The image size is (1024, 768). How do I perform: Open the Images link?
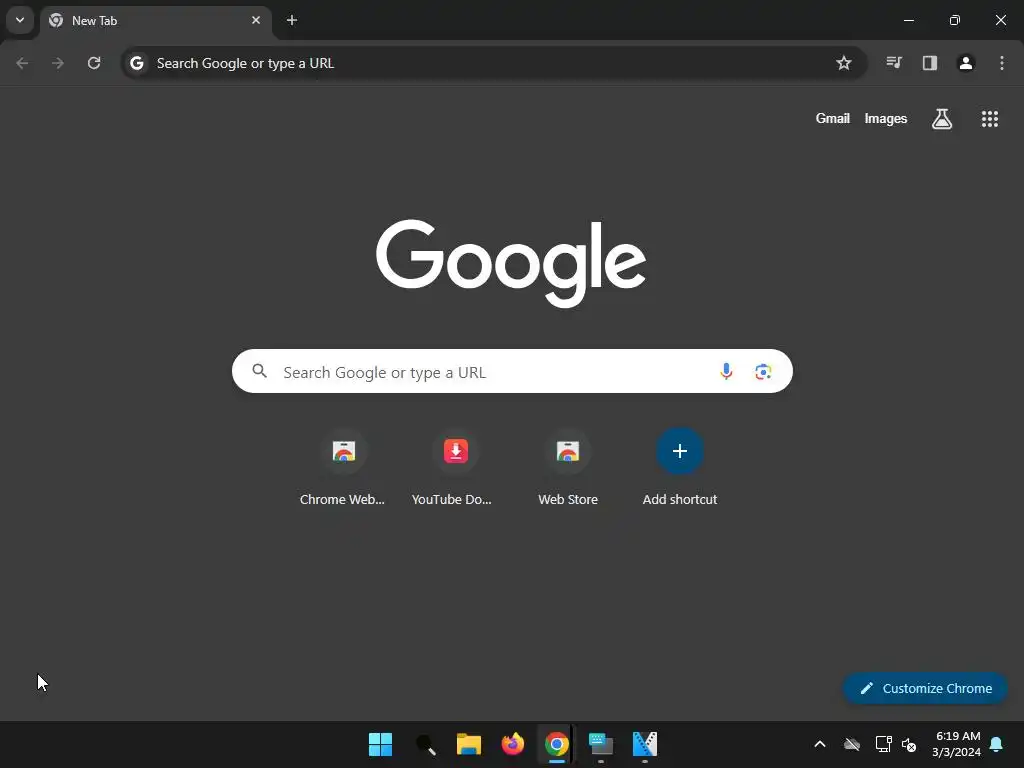click(x=886, y=118)
